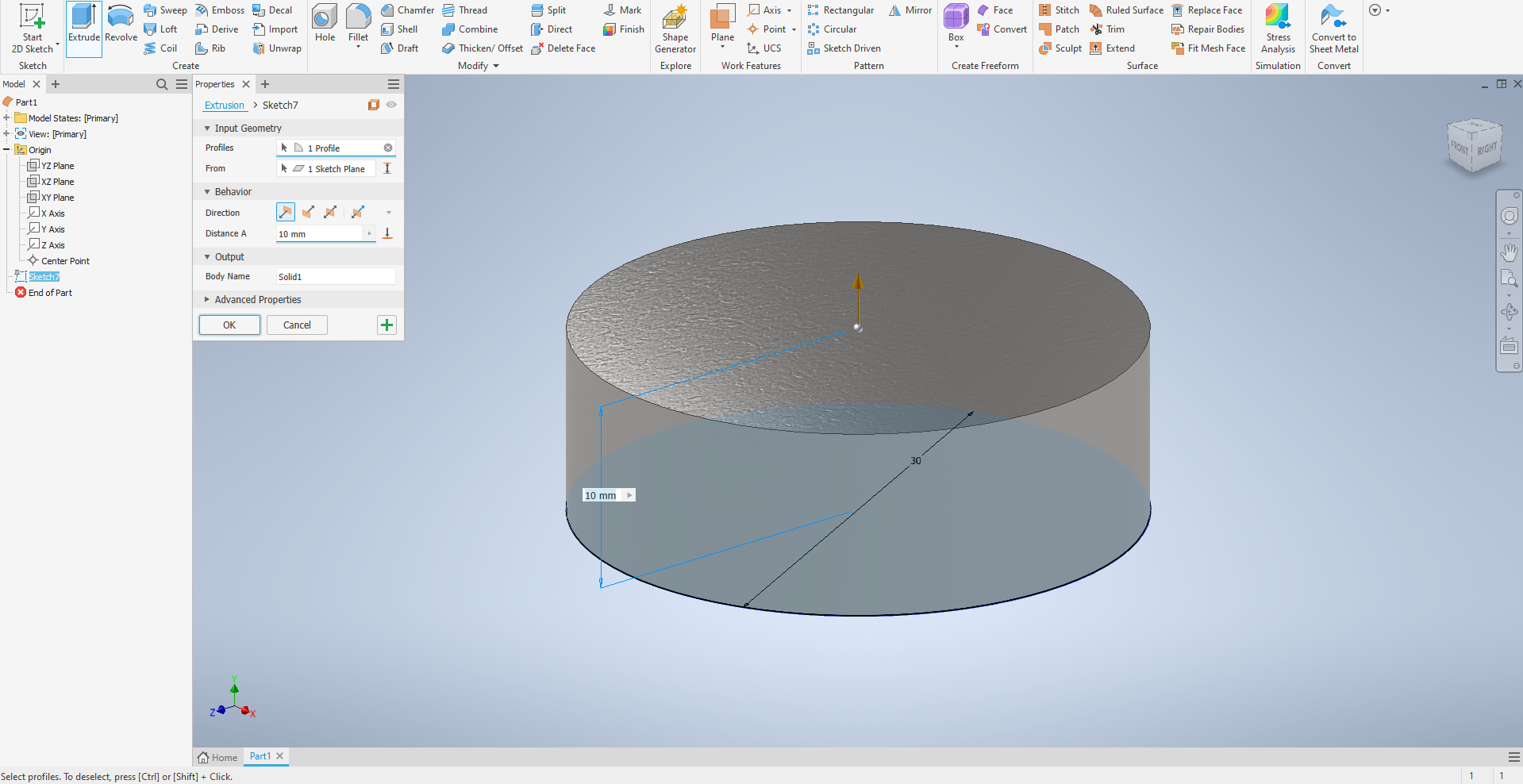
Task: Switch to the Part1 document tab
Action: (x=260, y=756)
